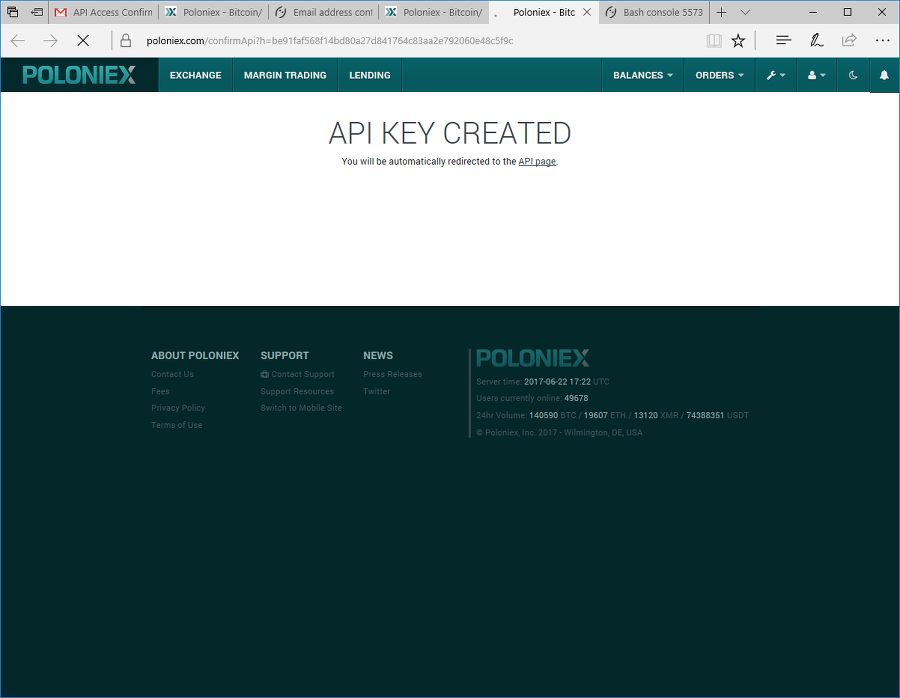This screenshot has width=900, height=698.
Task: Open Twitter footer link
Action: (x=377, y=391)
